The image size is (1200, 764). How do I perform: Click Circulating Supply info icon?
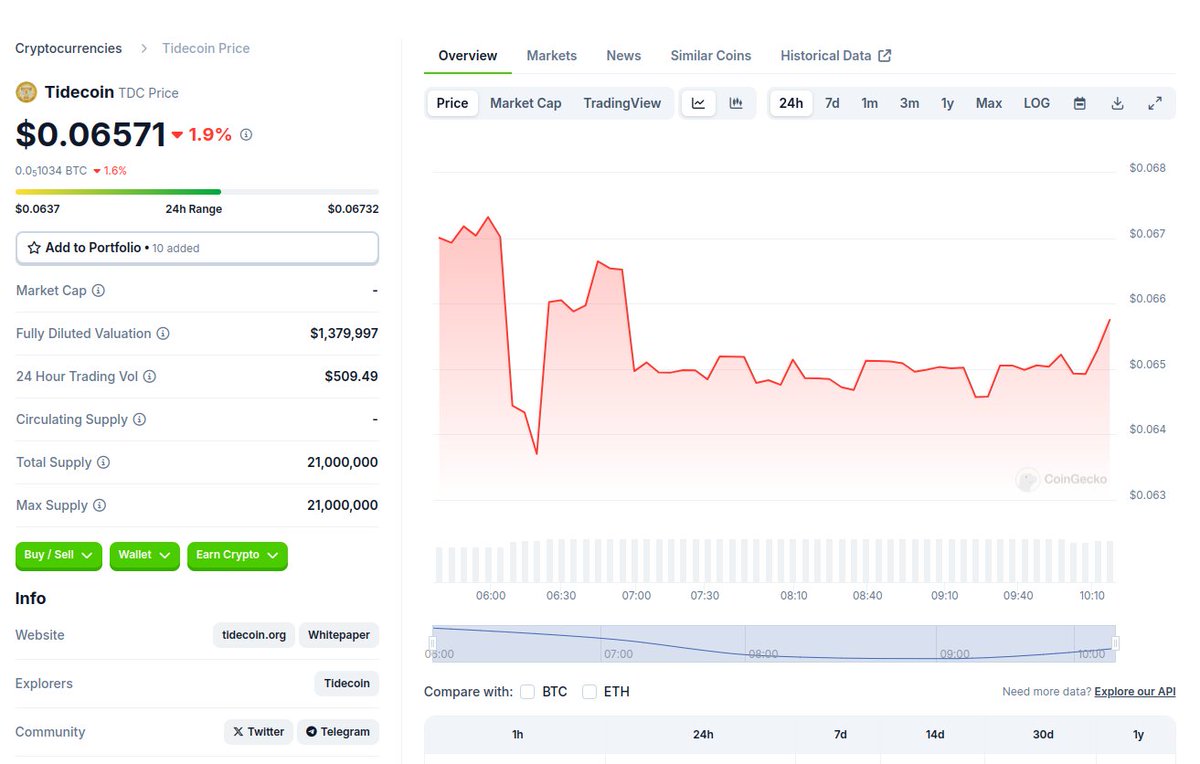(x=140, y=420)
